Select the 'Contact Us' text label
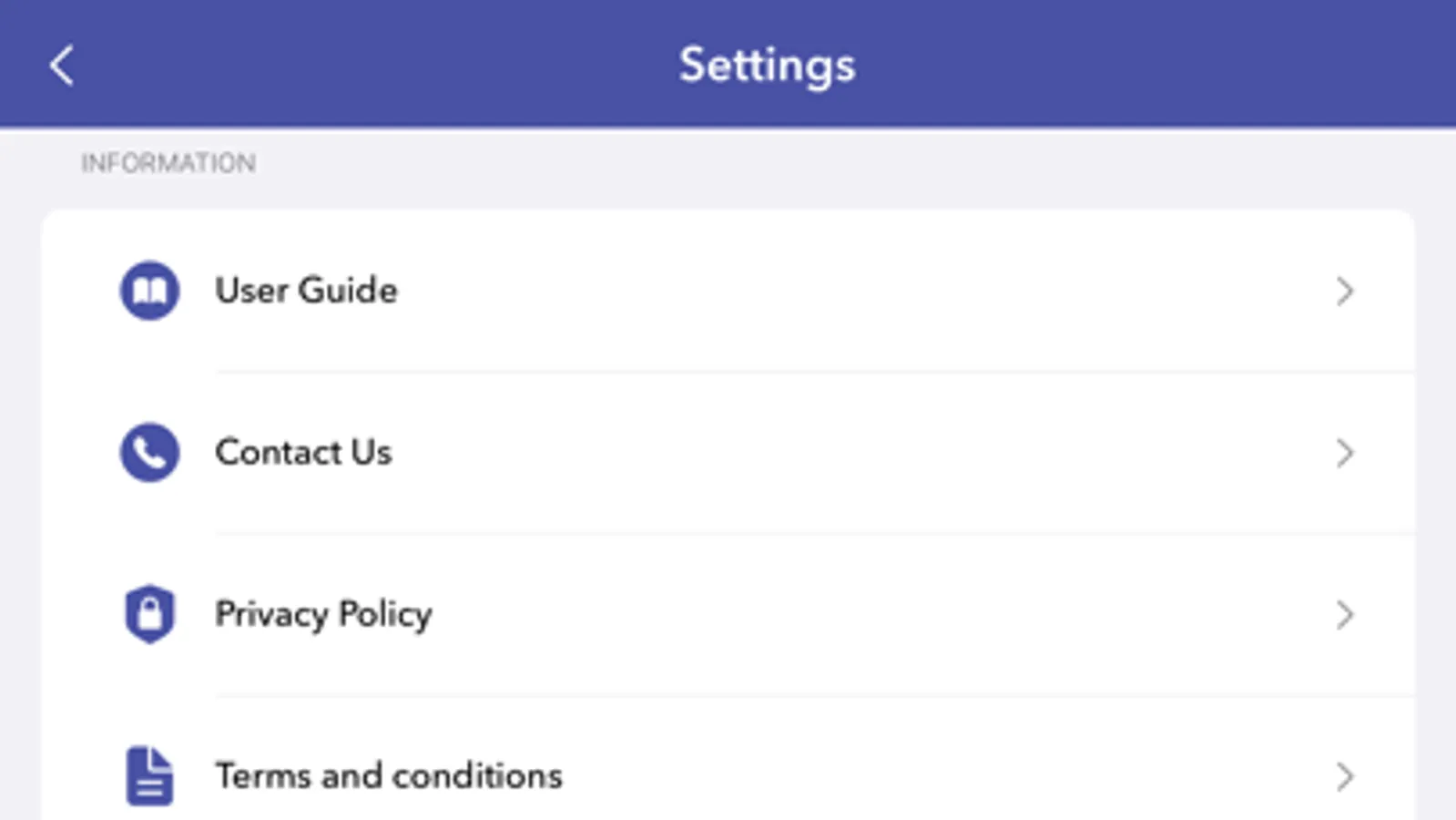1456x820 pixels. [303, 452]
